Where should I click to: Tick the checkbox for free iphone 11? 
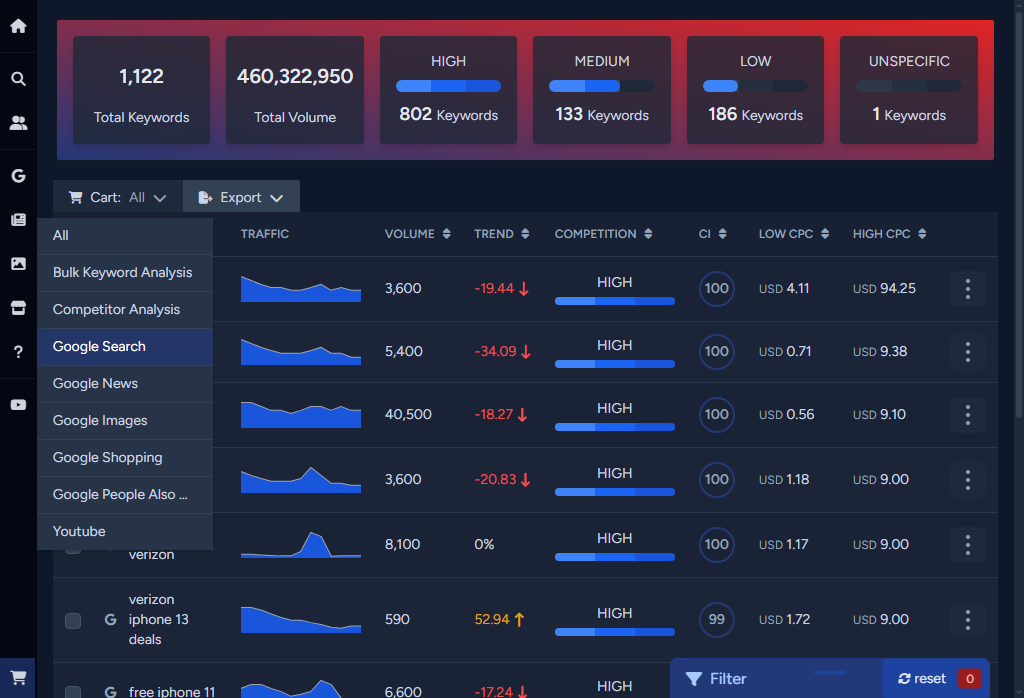coord(73,692)
